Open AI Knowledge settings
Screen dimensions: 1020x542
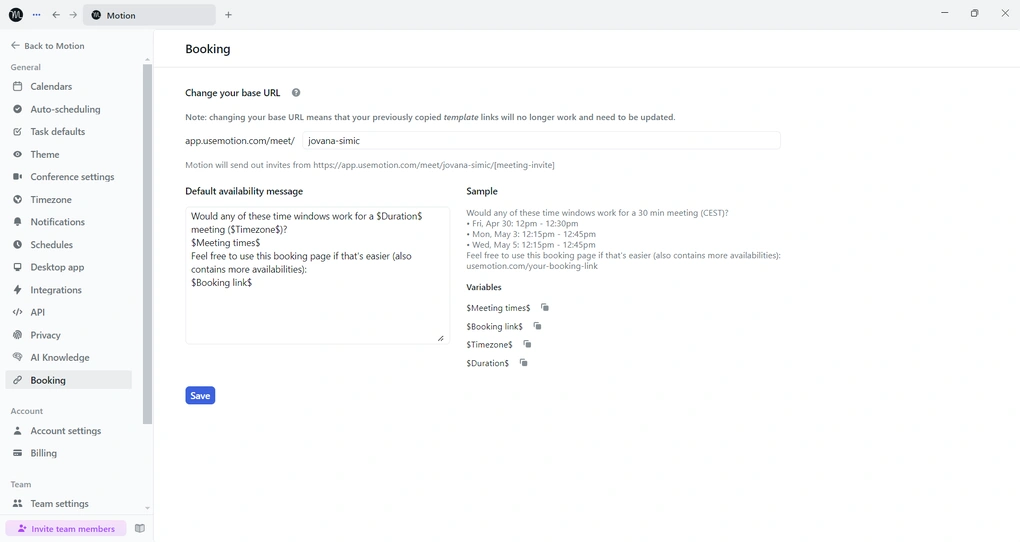click(x=60, y=357)
